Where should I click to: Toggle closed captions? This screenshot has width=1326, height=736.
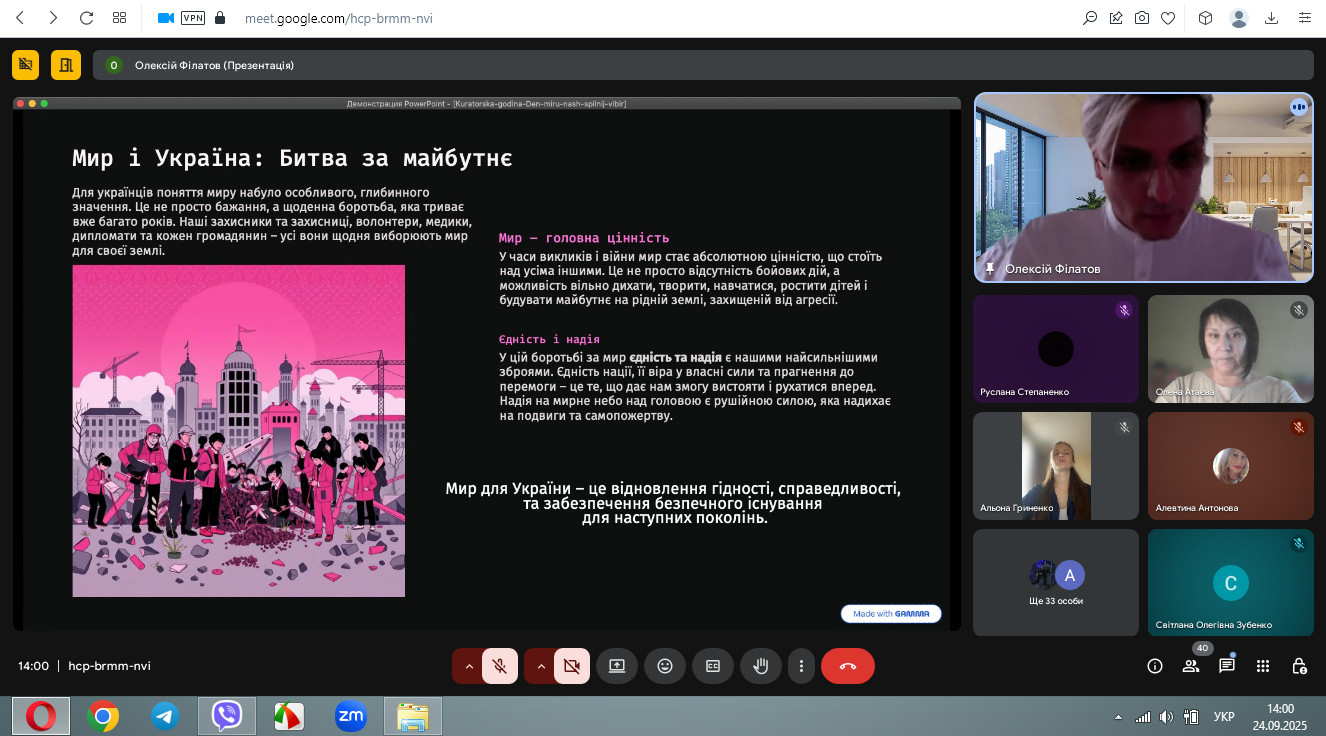tap(713, 666)
